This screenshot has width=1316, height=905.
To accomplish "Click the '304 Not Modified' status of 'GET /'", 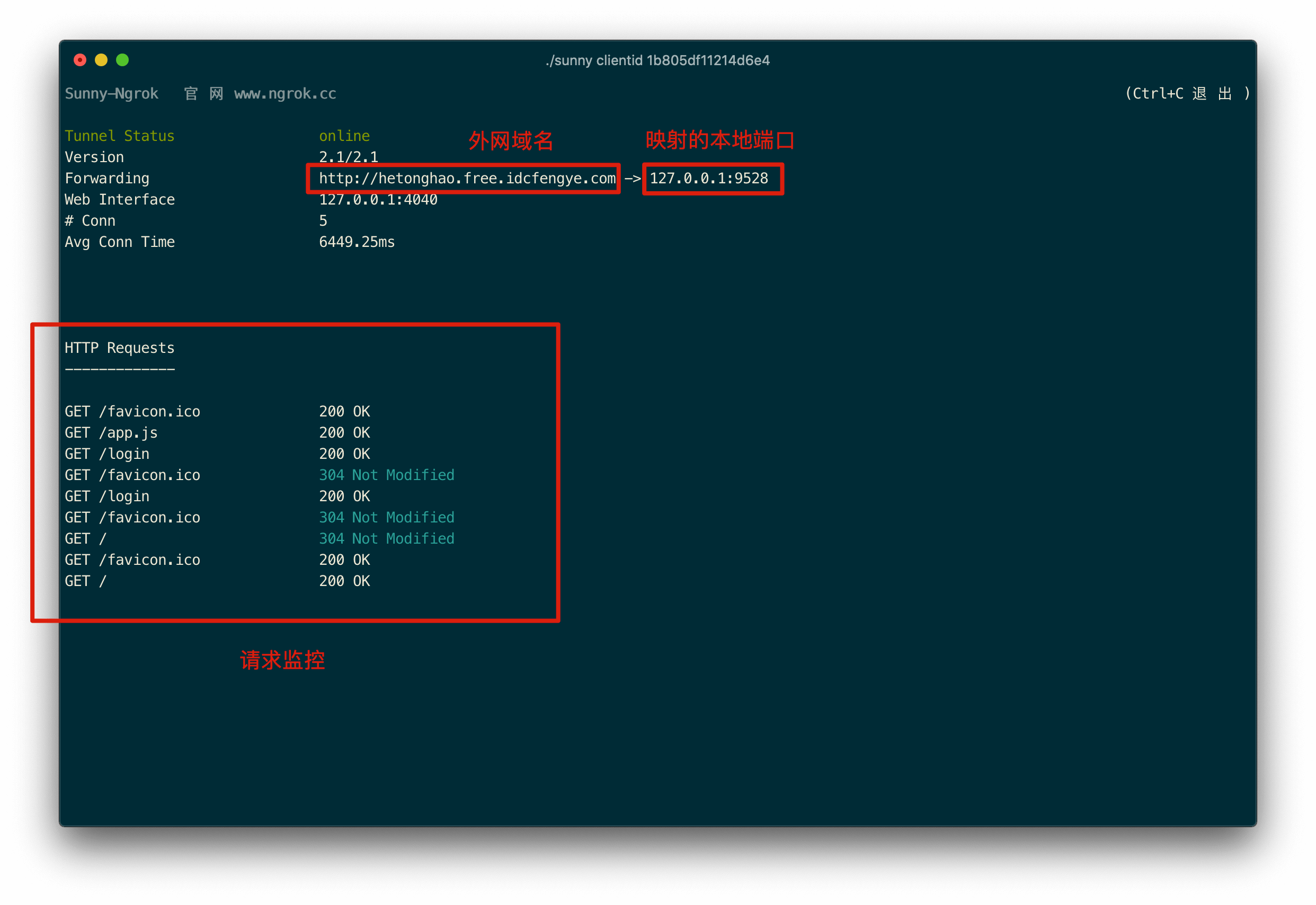I will point(387,539).
